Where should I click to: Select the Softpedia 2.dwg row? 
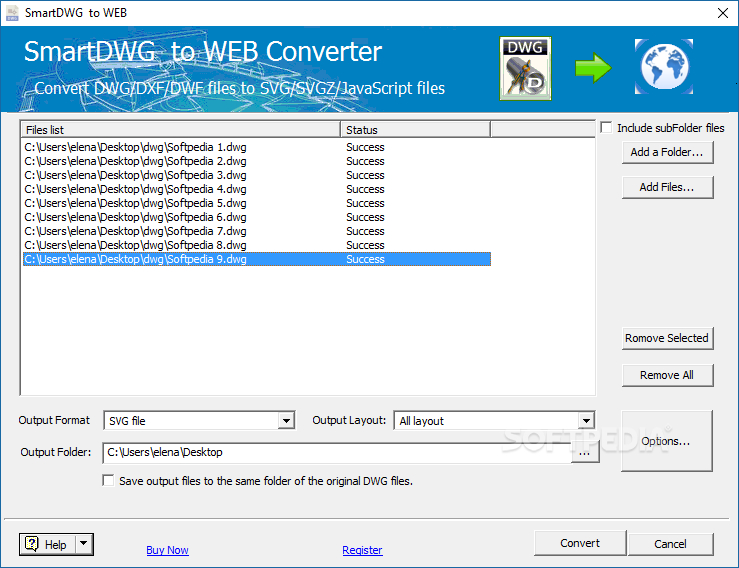click(257, 161)
